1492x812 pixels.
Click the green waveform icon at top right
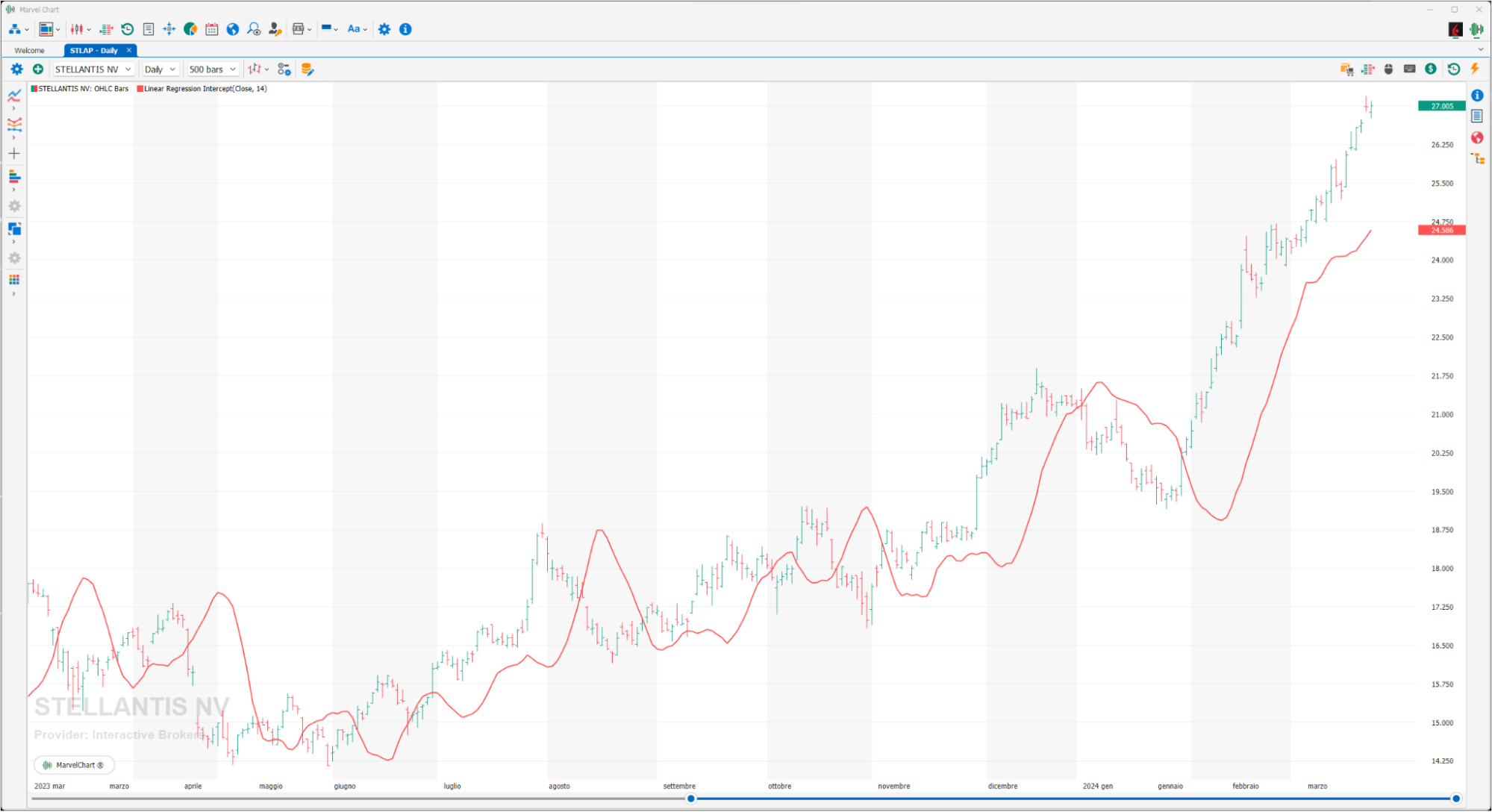[1476, 29]
